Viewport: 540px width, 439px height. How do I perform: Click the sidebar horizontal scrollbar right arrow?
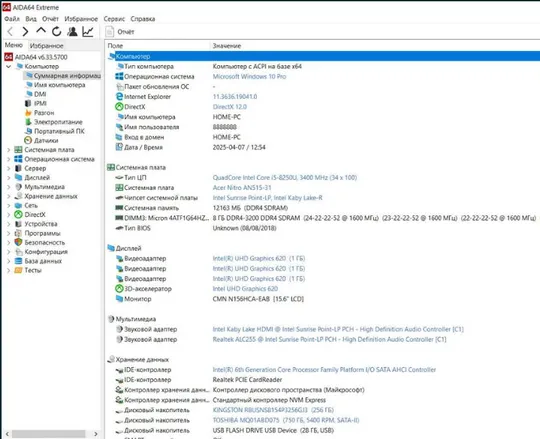(96, 434)
